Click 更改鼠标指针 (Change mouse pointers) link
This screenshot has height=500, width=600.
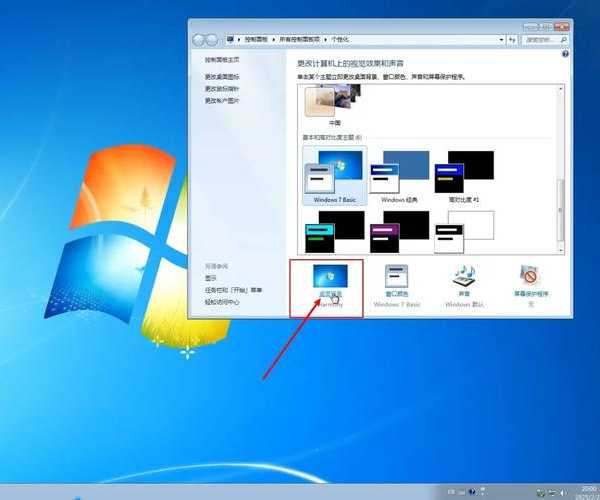point(223,88)
